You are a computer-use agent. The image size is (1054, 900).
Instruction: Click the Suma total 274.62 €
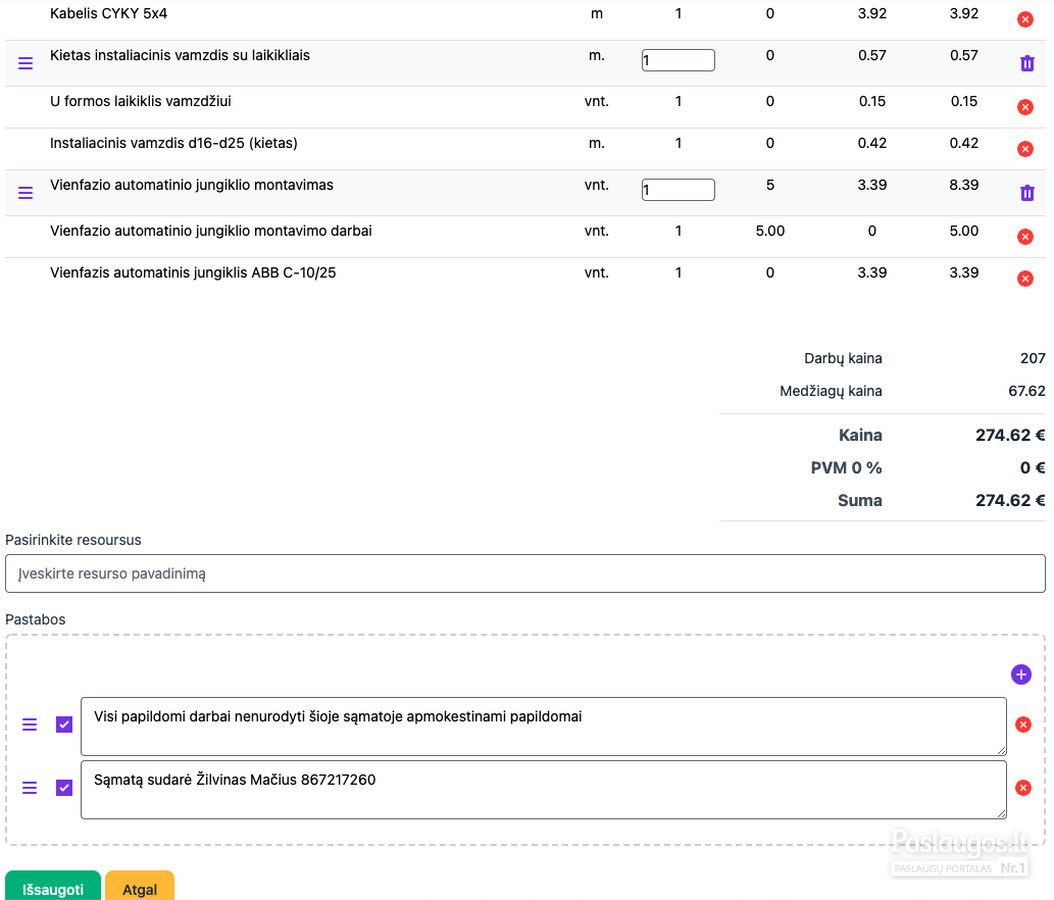[x=1010, y=500]
